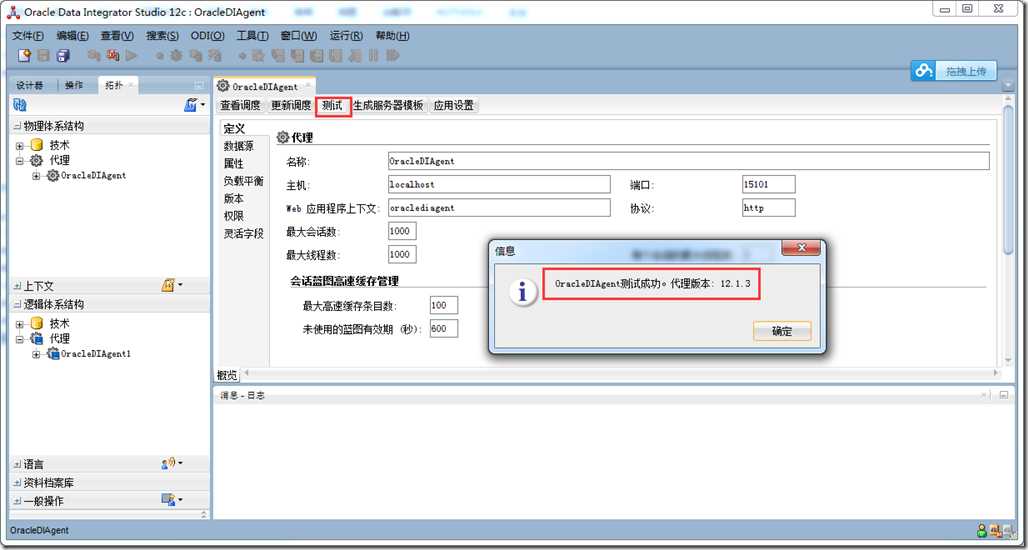Select the 权限 side tab
1028x550 pixels.
pos(234,216)
